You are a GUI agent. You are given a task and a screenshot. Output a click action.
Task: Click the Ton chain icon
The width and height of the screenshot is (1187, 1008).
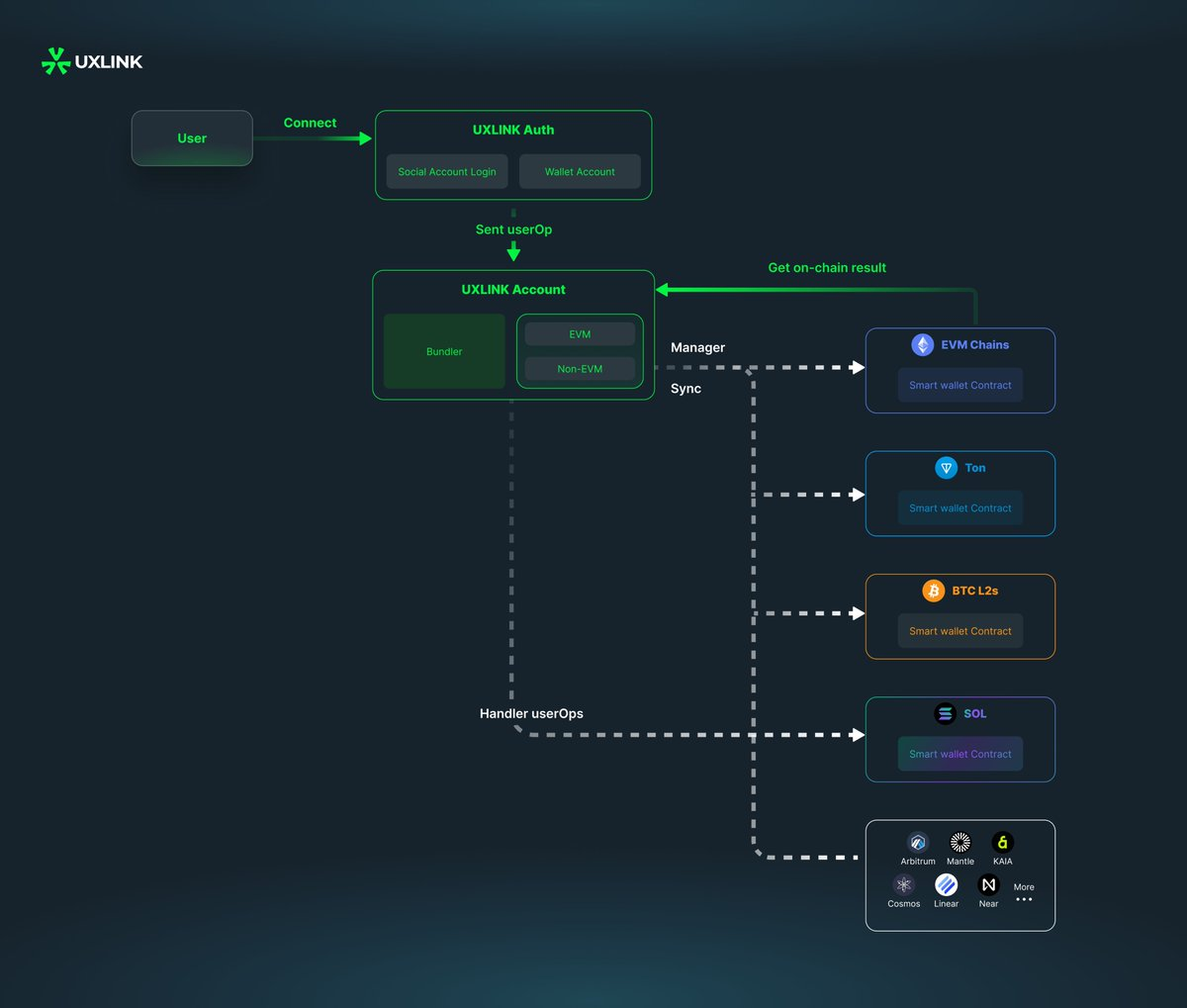tap(947, 468)
